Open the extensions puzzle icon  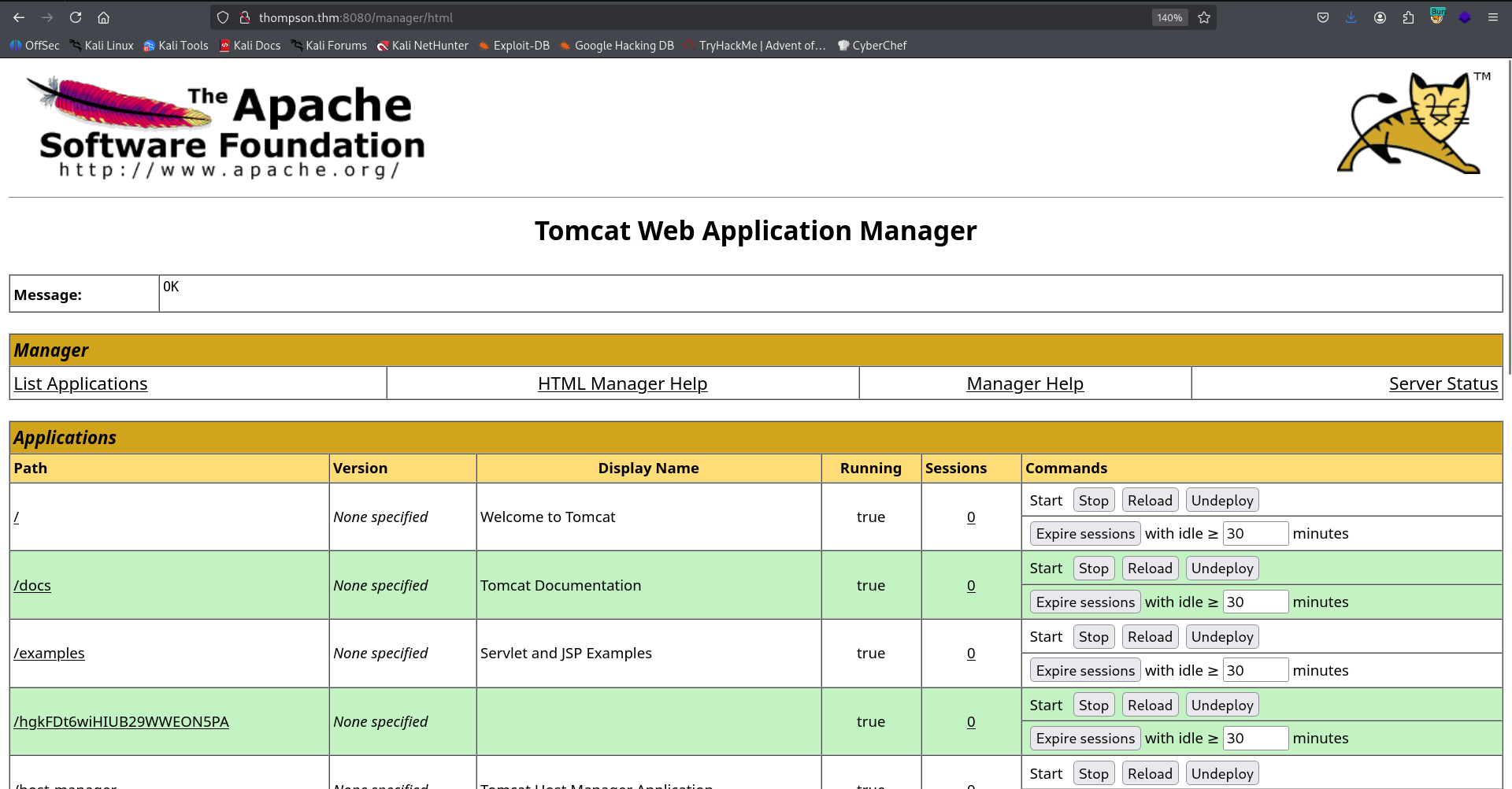[x=1408, y=17]
